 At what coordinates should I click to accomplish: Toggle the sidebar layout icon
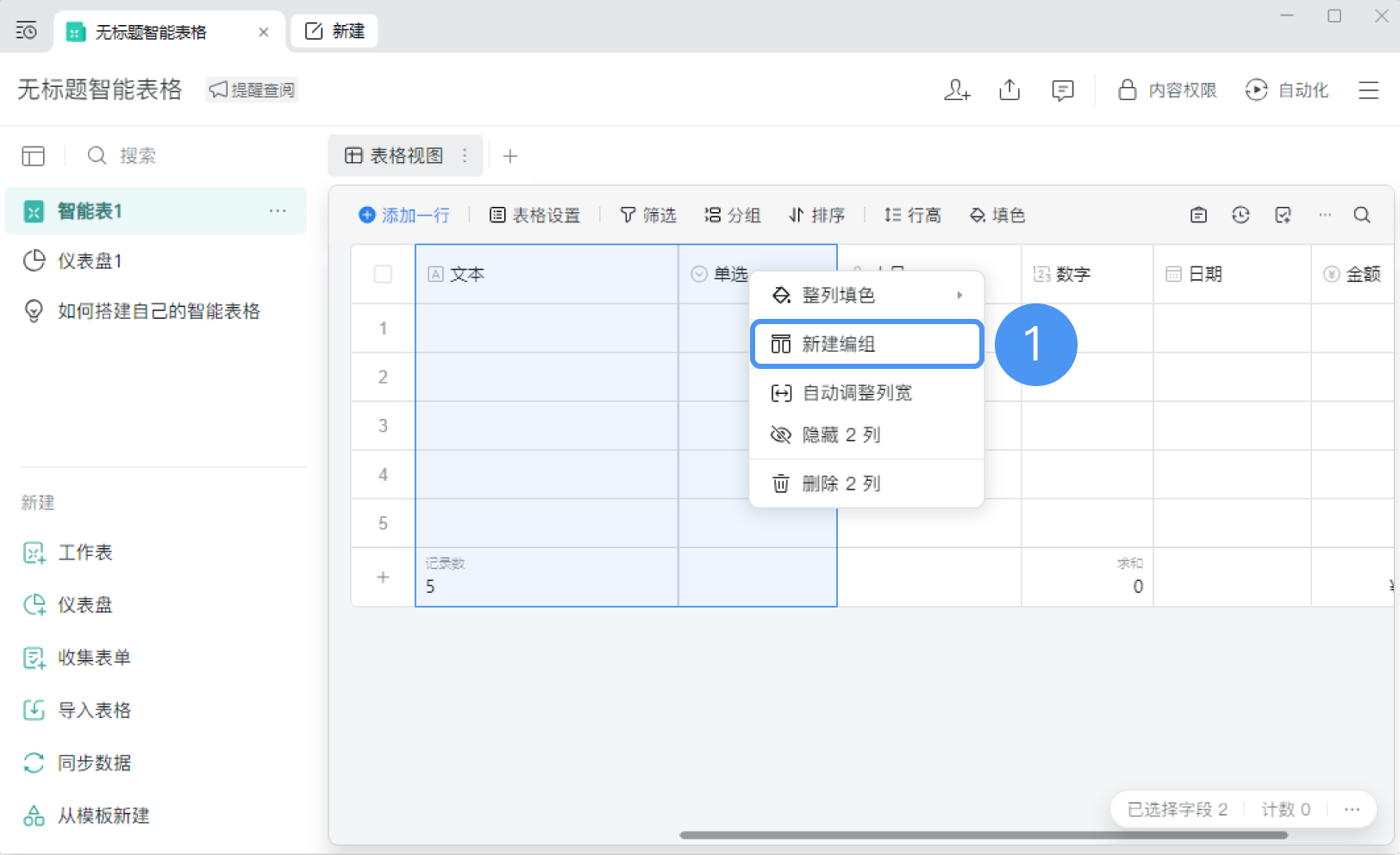pos(34,156)
